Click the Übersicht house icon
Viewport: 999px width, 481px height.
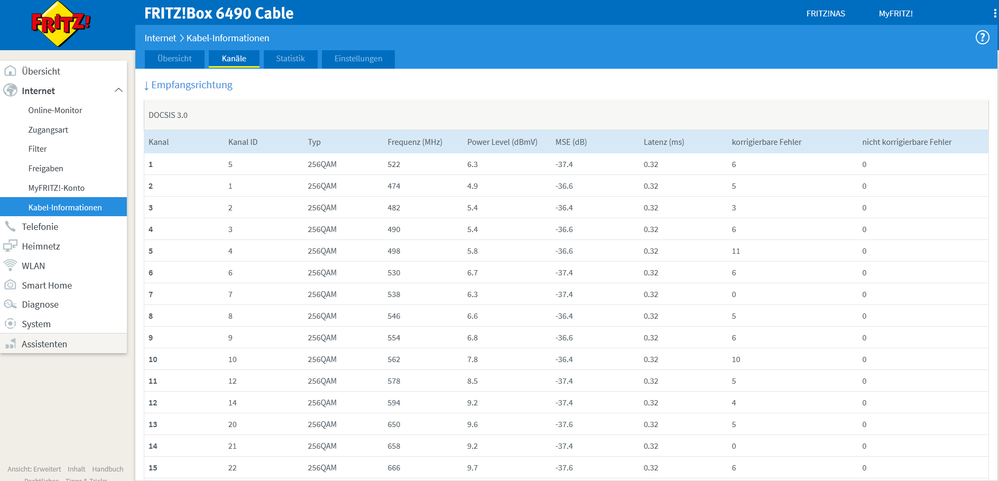[x=10, y=71]
